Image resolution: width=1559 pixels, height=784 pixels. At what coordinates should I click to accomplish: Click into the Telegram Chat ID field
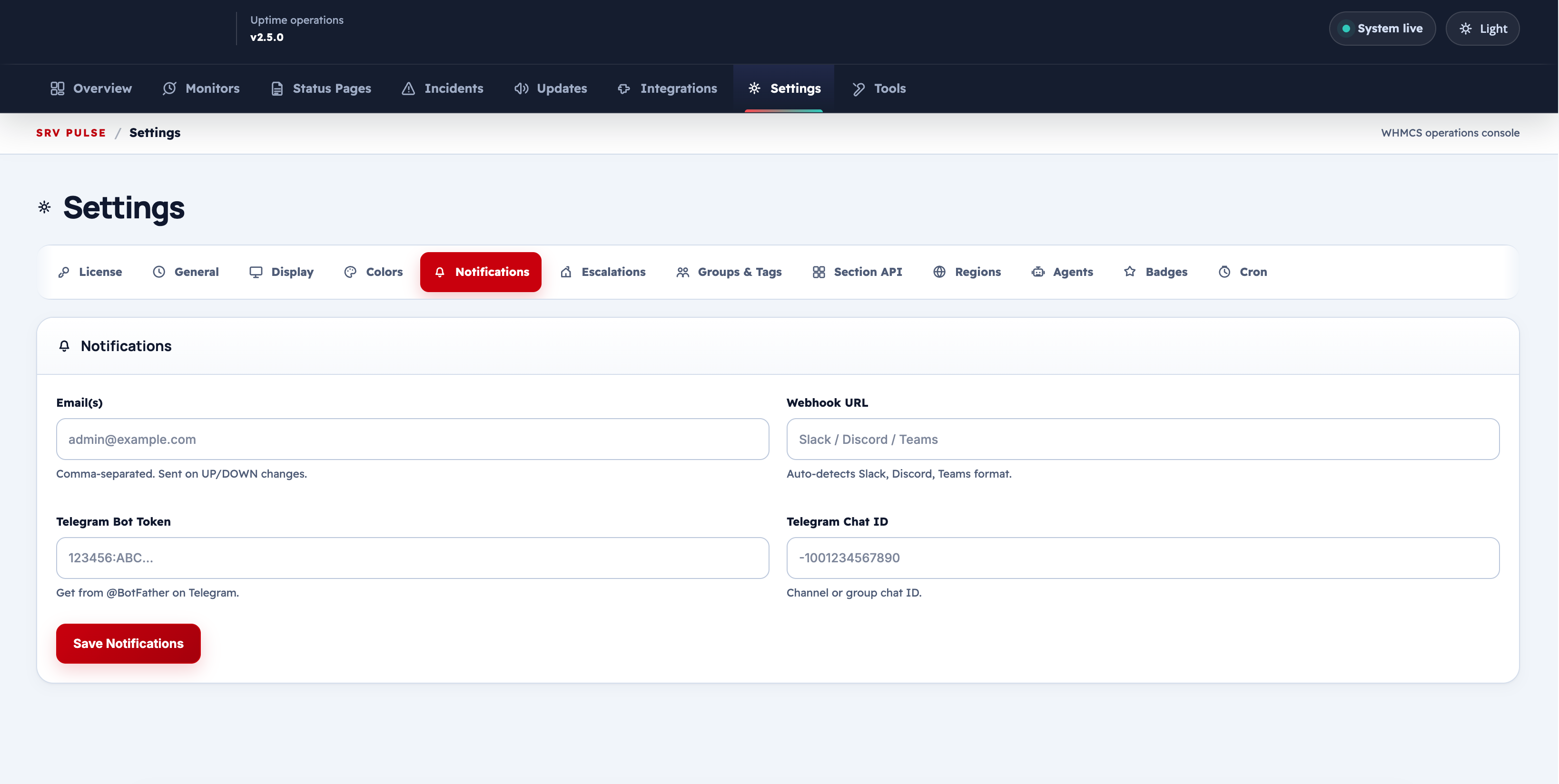pos(1143,558)
